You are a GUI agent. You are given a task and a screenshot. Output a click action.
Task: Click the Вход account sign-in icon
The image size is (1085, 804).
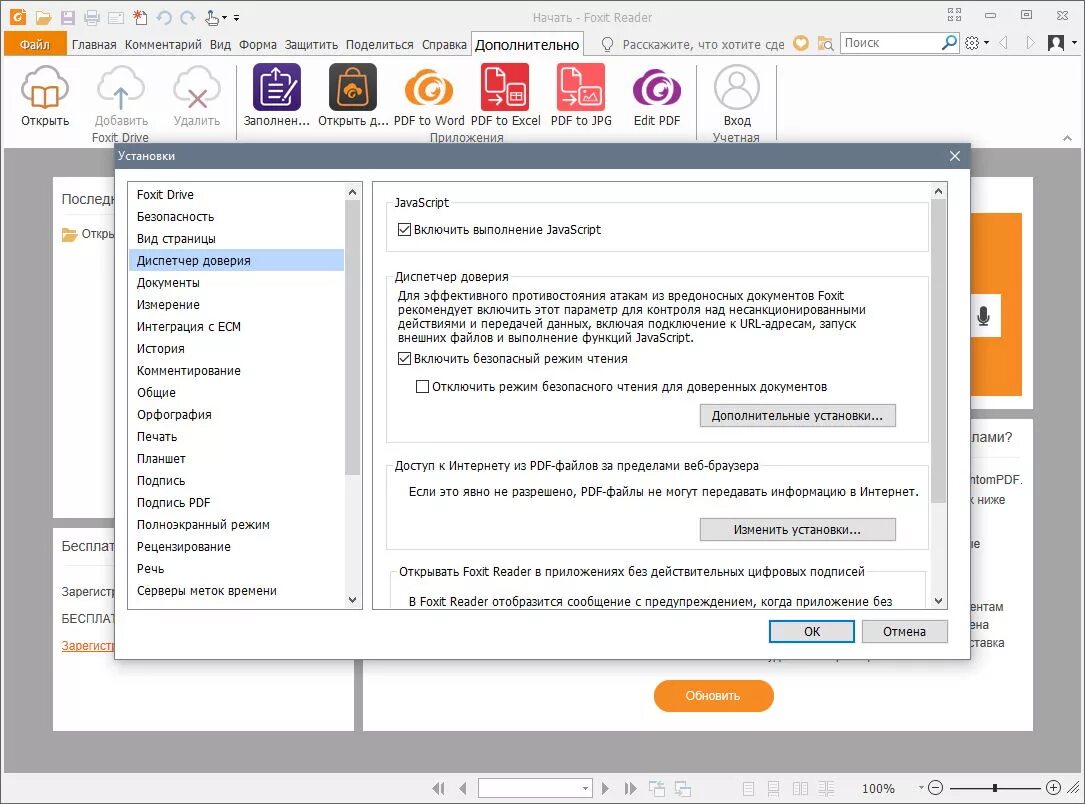pos(737,87)
